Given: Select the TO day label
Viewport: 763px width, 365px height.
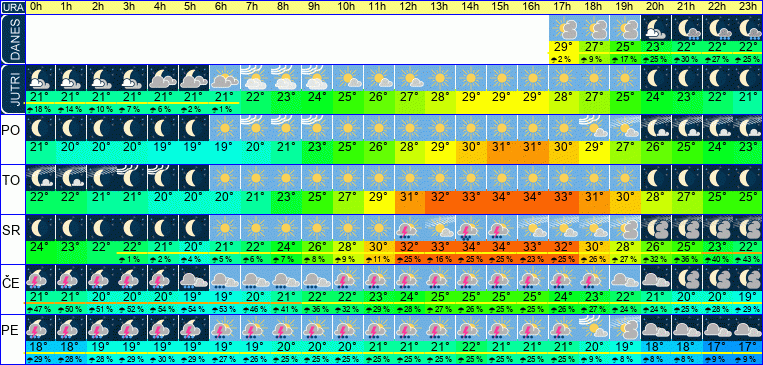Looking at the screenshot, I should pos(11,181).
